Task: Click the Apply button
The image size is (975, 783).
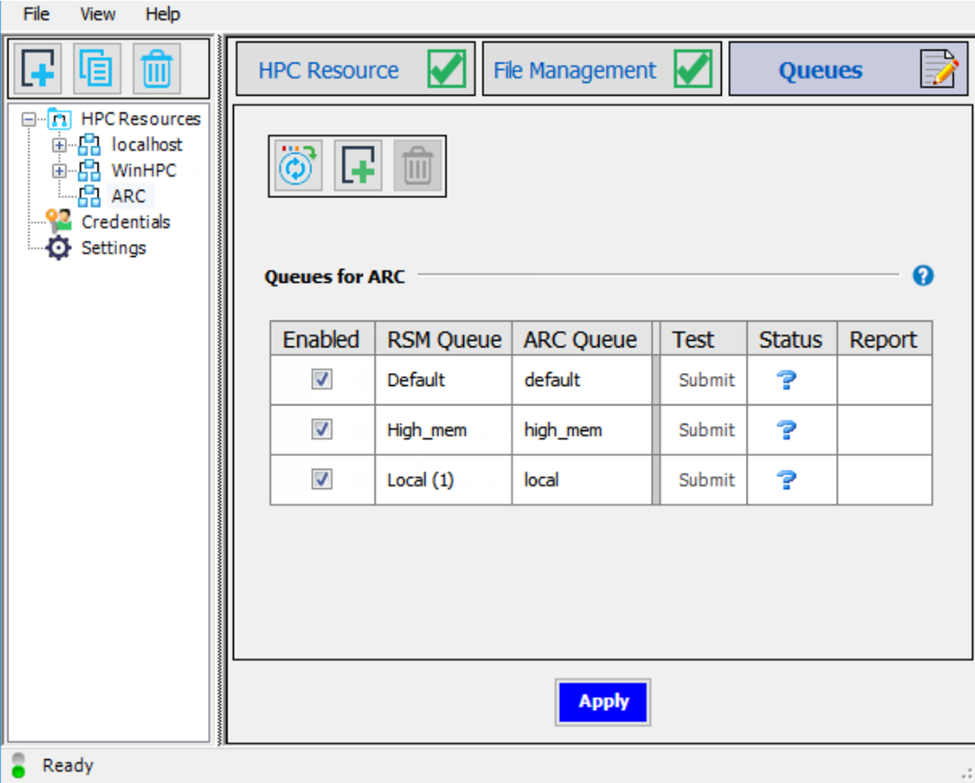Action: coord(602,701)
